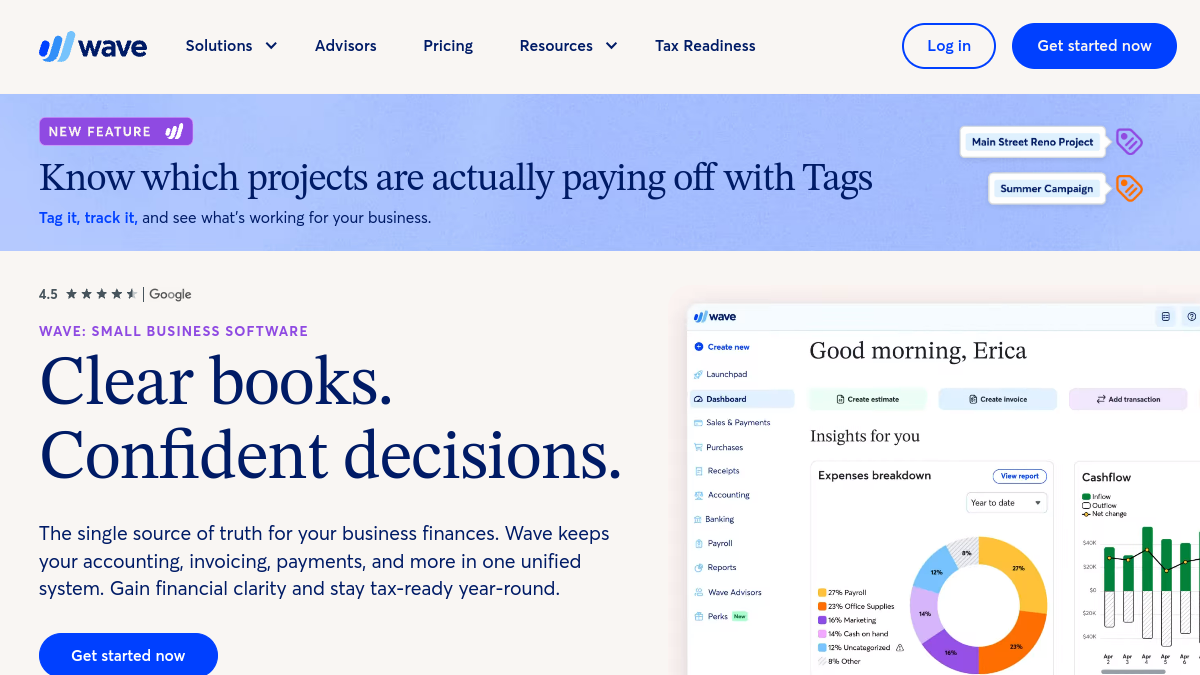
Task: Click the bank building icon for Banking
Action: pyautogui.click(x=698, y=519)
